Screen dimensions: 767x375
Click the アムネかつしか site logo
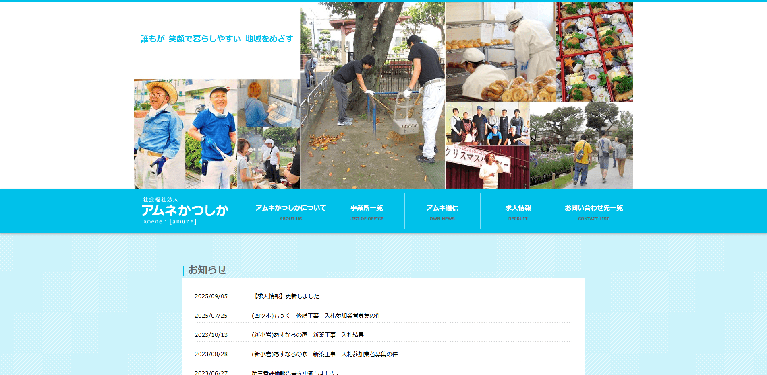(x=185, y=211)
